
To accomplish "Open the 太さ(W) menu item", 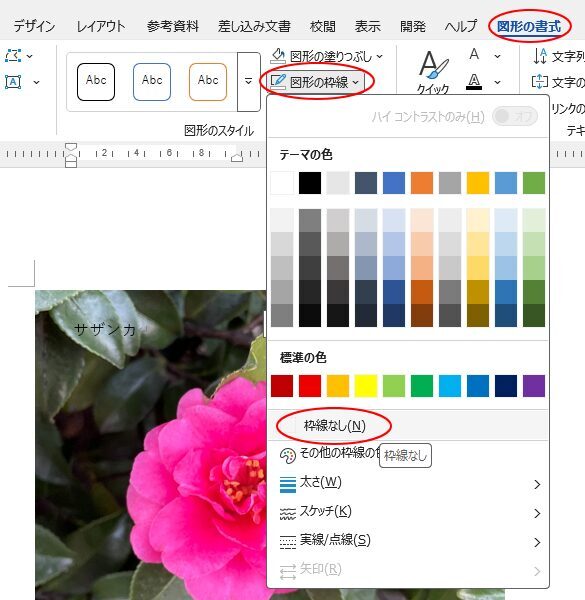I will click(408, 484).
